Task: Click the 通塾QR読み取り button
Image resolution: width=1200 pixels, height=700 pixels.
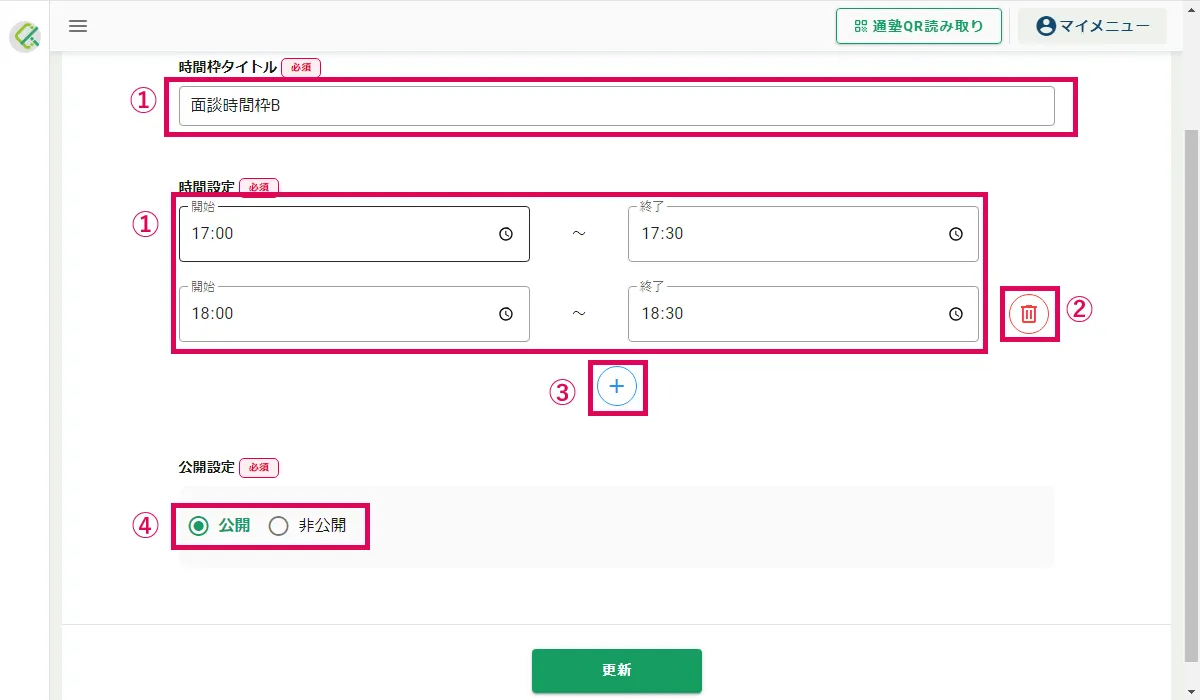Action: tap(919, 27)
